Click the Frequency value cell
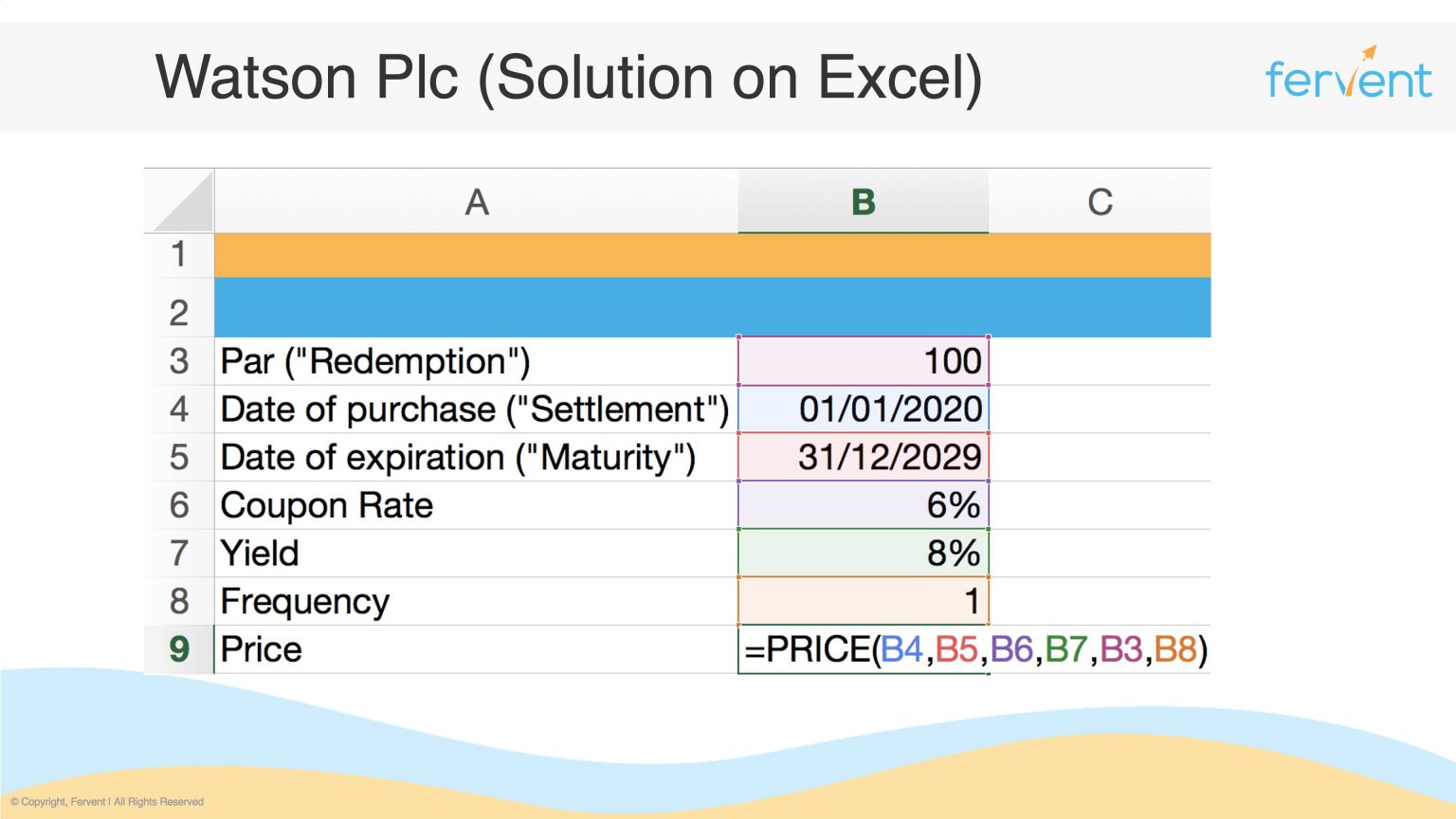This screenshot has width=1456, height=819. click(862, 601)
